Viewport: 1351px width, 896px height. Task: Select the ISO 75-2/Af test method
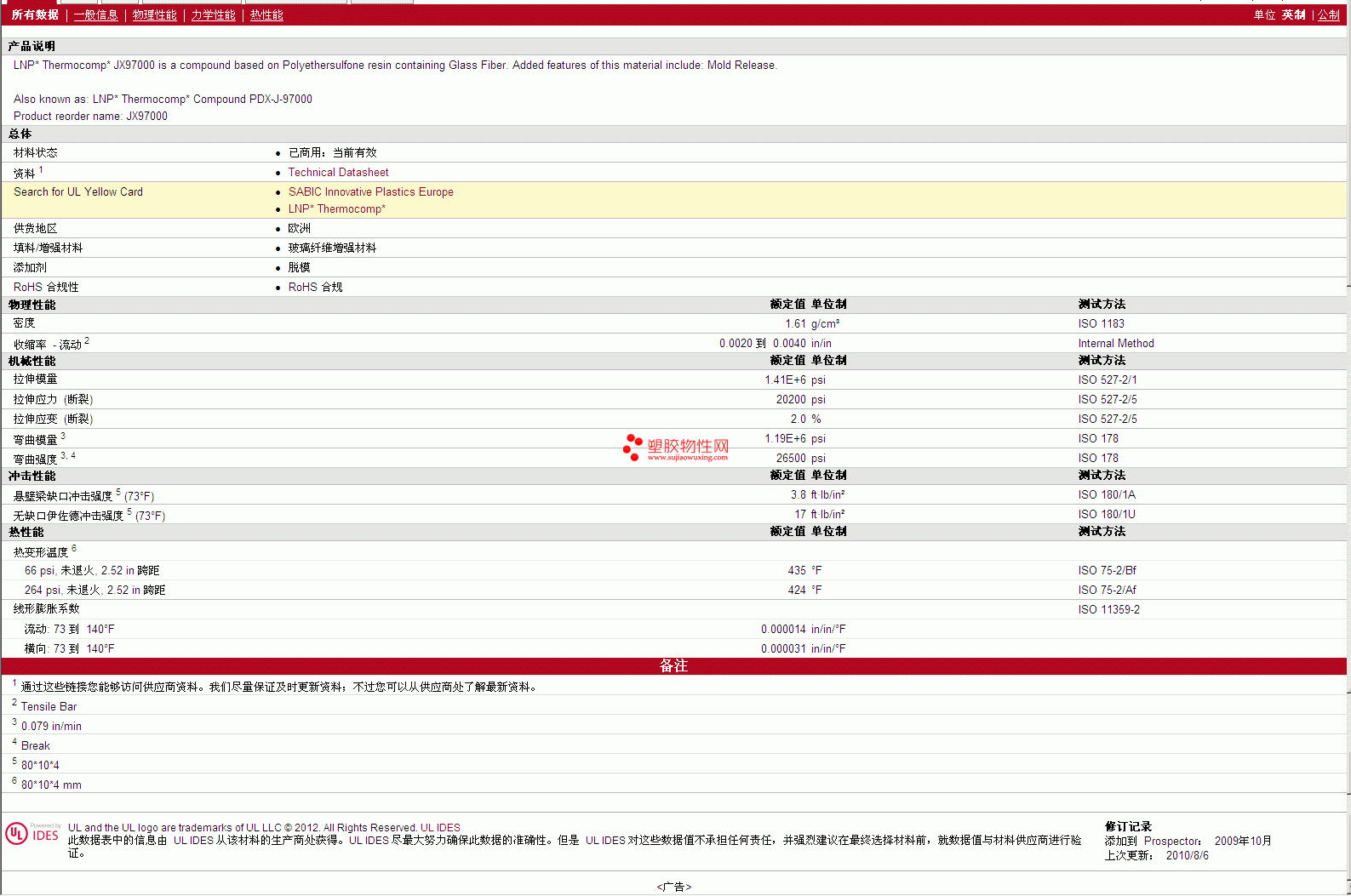click(1107, 591)
